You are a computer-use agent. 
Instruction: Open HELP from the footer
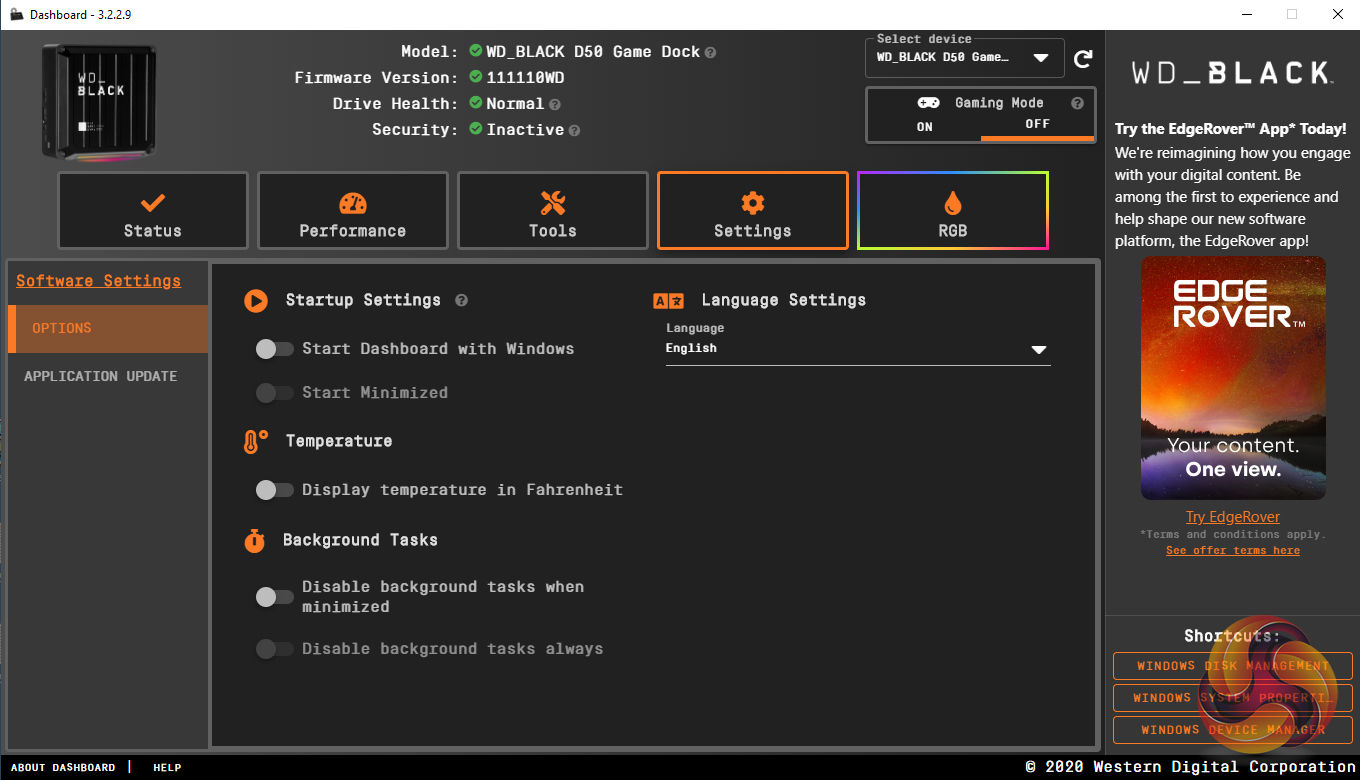pos(167,768)
